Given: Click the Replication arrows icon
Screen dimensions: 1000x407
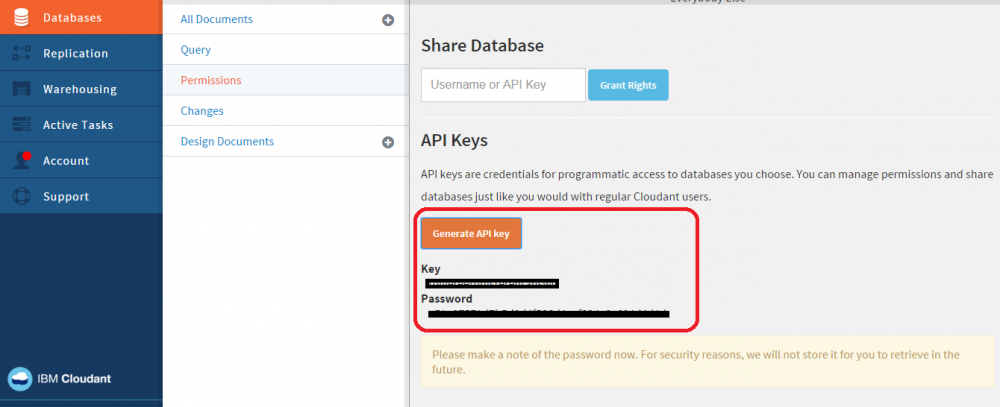Looking at the screenshot, I should click(22, 53).
